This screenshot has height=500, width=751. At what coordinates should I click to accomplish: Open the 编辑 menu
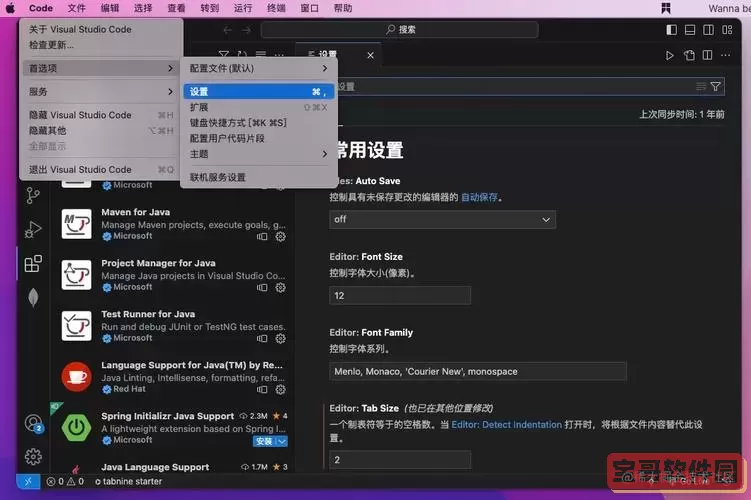point(110,8)
